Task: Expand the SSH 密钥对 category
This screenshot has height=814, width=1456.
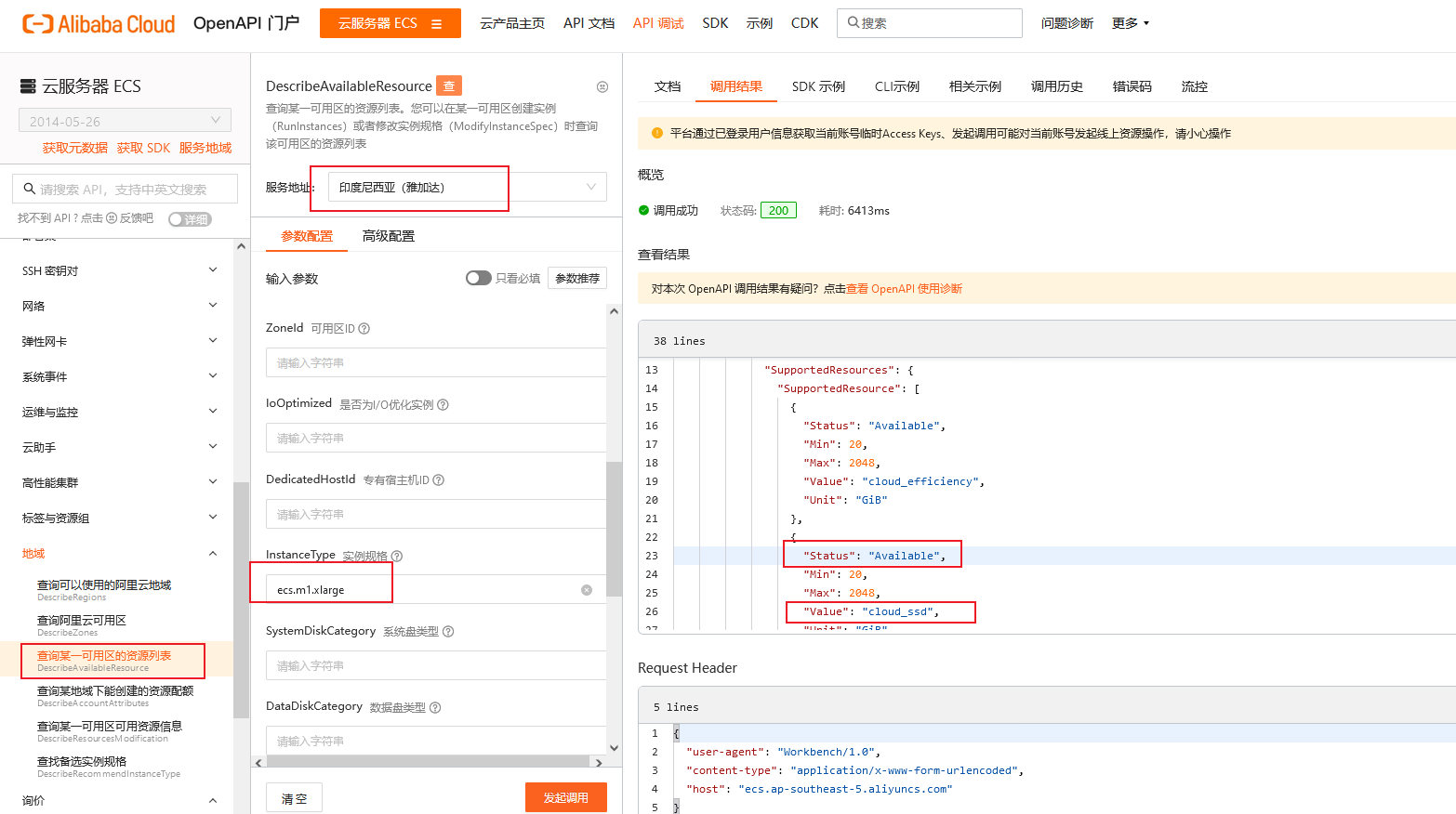Action: [x=213, y=270]
